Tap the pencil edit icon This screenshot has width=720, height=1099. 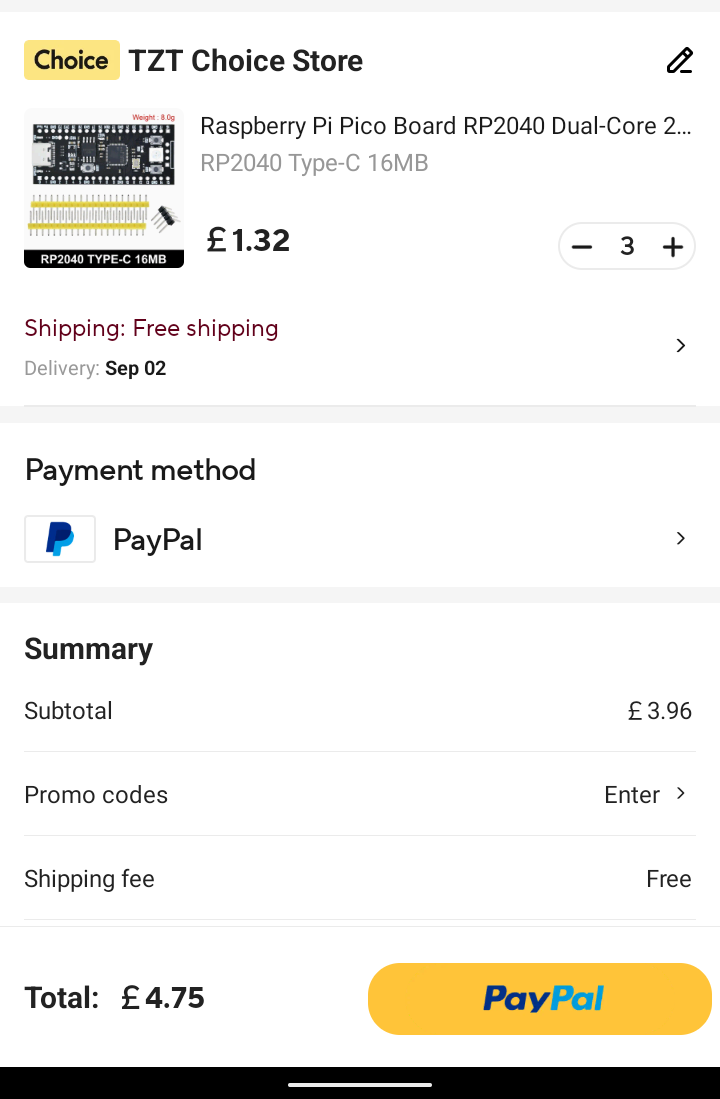click(x=680, y=61)
